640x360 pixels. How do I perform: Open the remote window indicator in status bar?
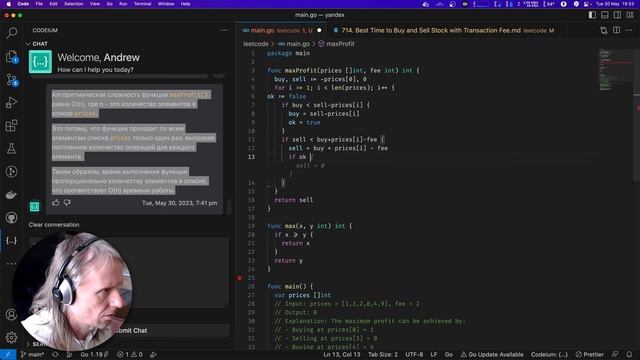pos(8,355)
